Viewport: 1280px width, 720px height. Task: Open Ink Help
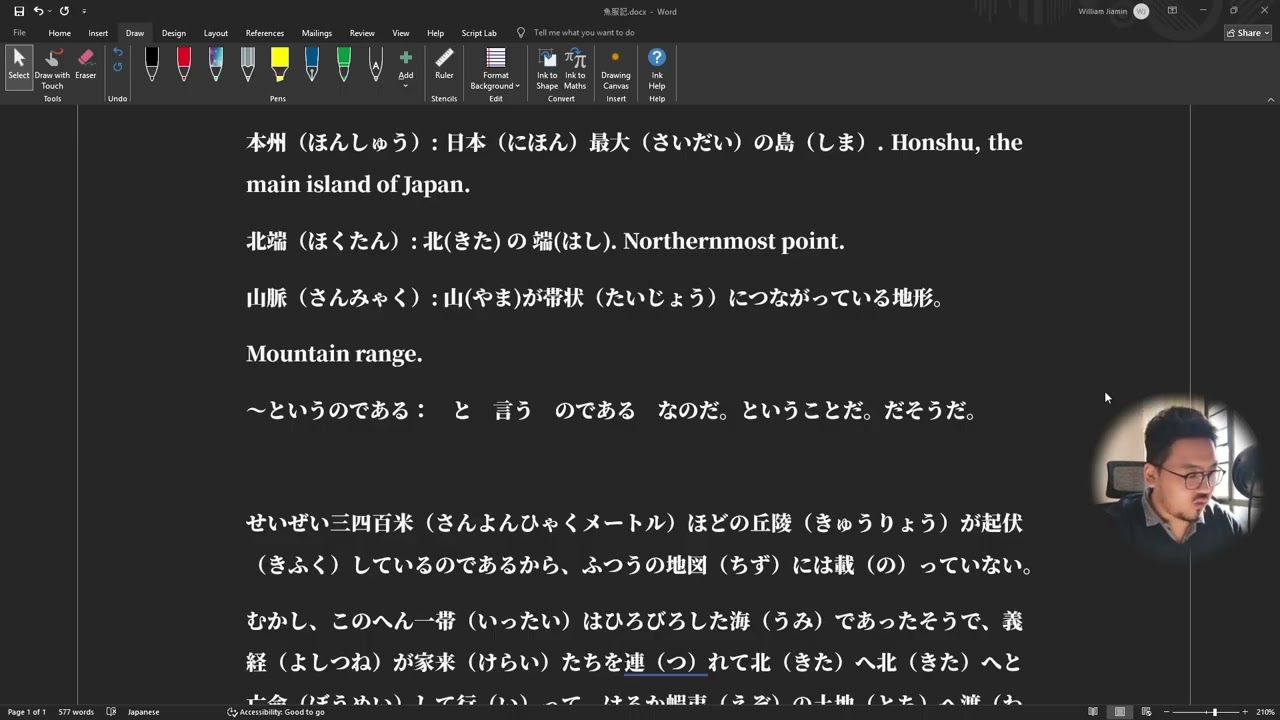pos(657,68)
